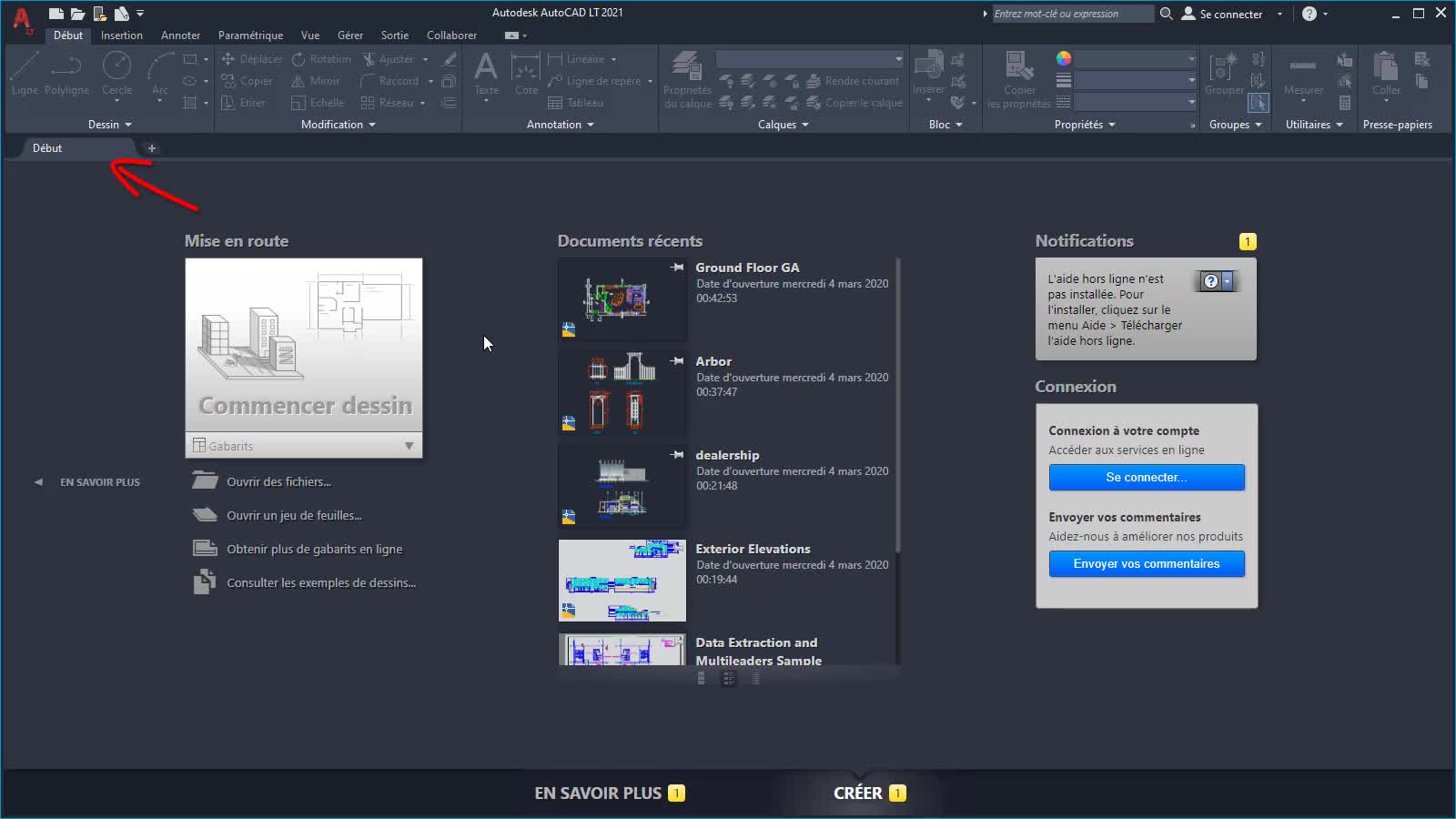The image size is (1456, 819).
Task: Click Obtenir plus de gabarits en ligne
Action: click(314, 549)
